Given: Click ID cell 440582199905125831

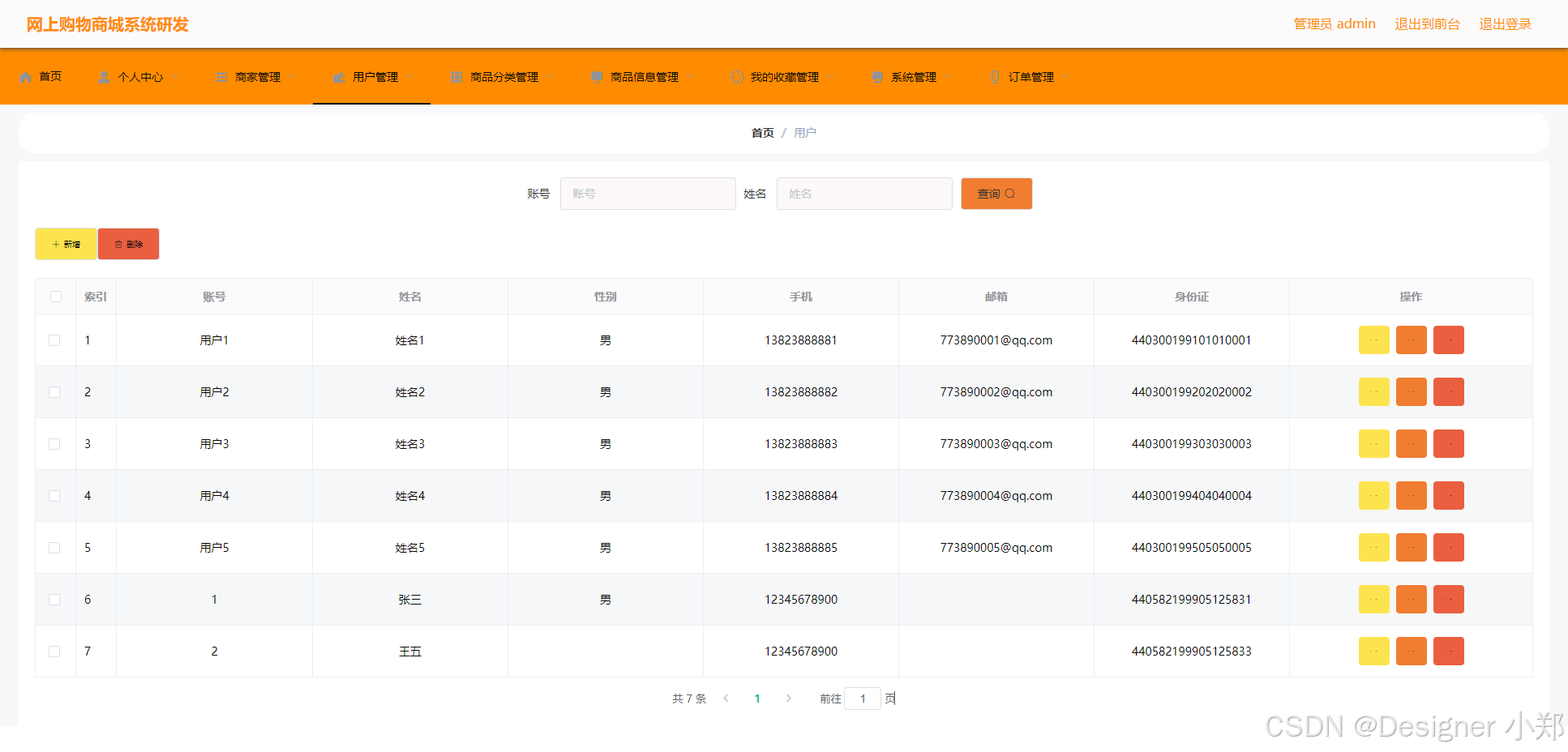Looking at the screenshot, I should 1191,600.
